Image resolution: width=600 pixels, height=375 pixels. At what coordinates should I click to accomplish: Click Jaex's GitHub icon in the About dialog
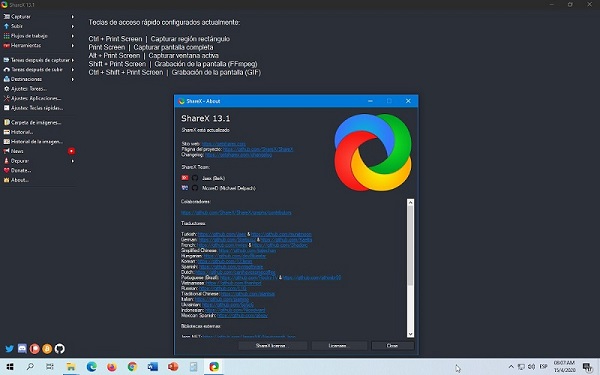195,178
